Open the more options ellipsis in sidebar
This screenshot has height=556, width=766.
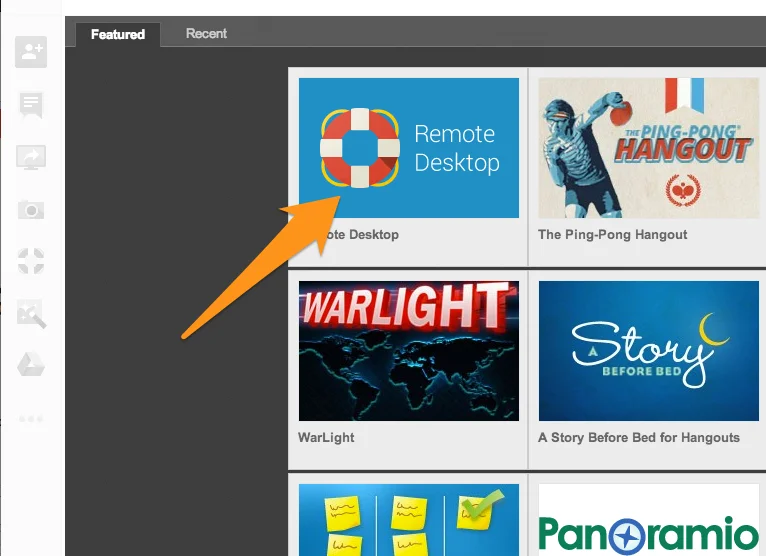point(31,419)
